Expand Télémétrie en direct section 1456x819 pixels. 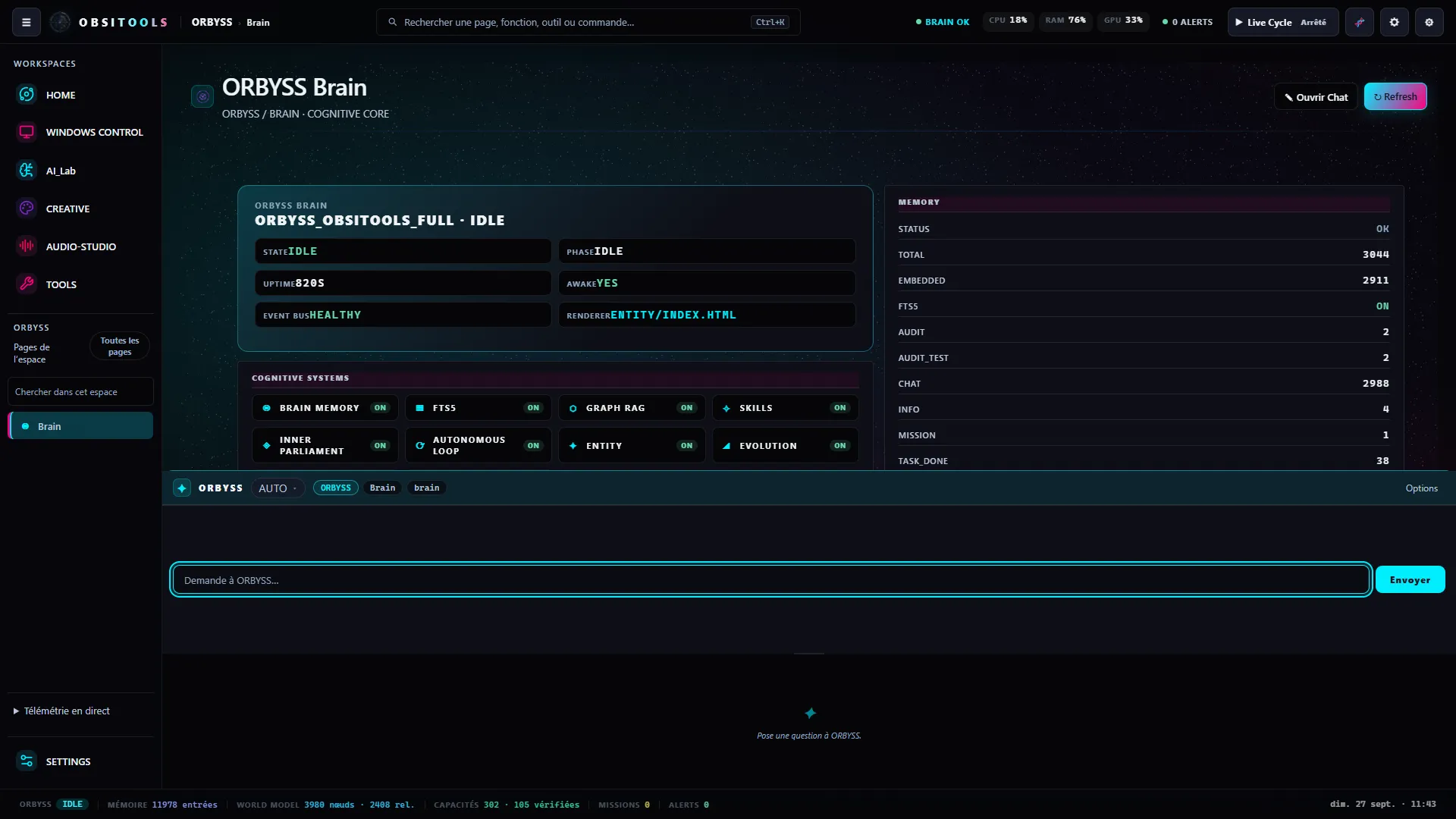(61, 711)
